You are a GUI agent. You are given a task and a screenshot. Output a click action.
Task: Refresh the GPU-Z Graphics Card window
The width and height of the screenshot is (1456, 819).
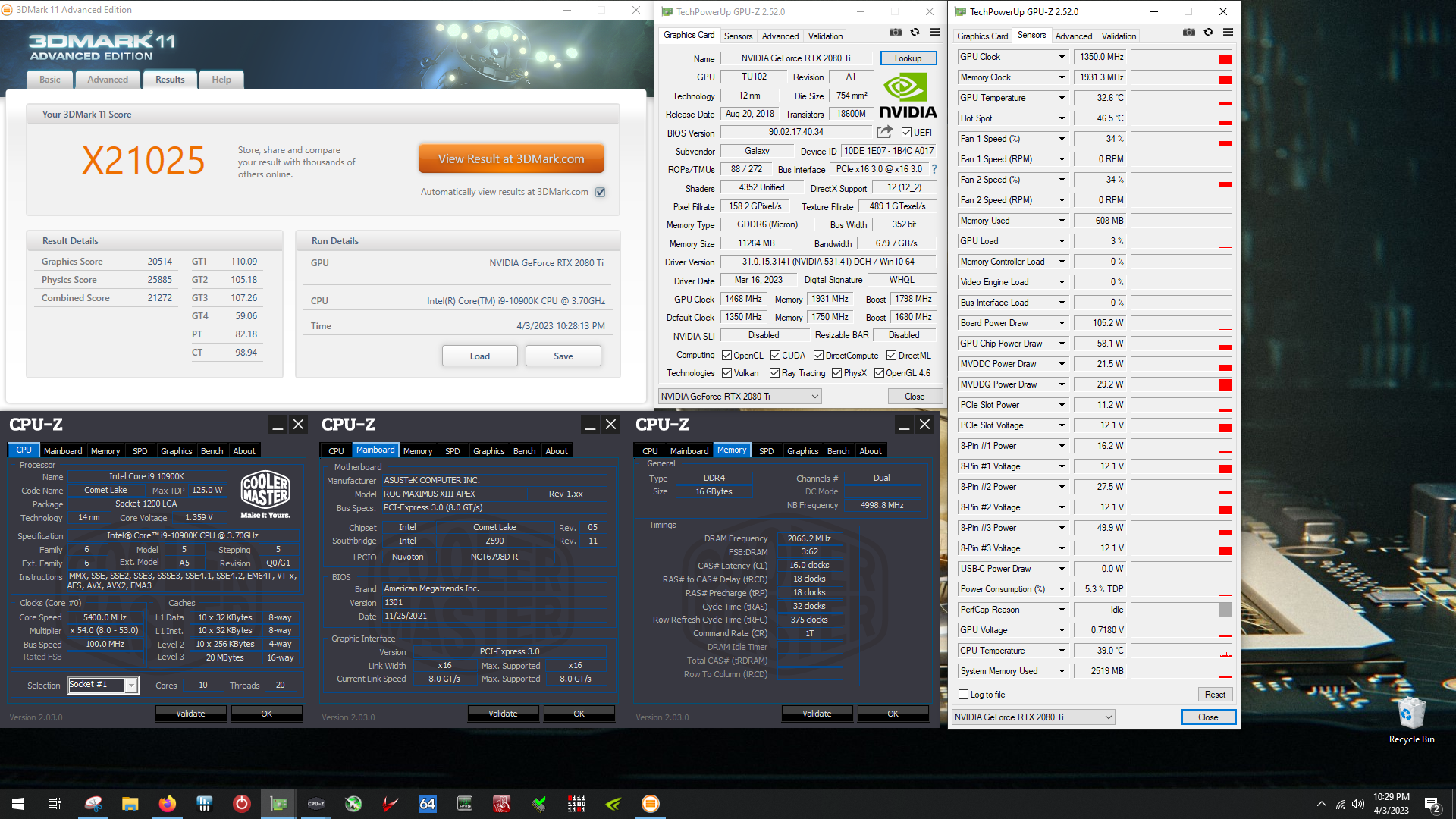pos(915,33)
